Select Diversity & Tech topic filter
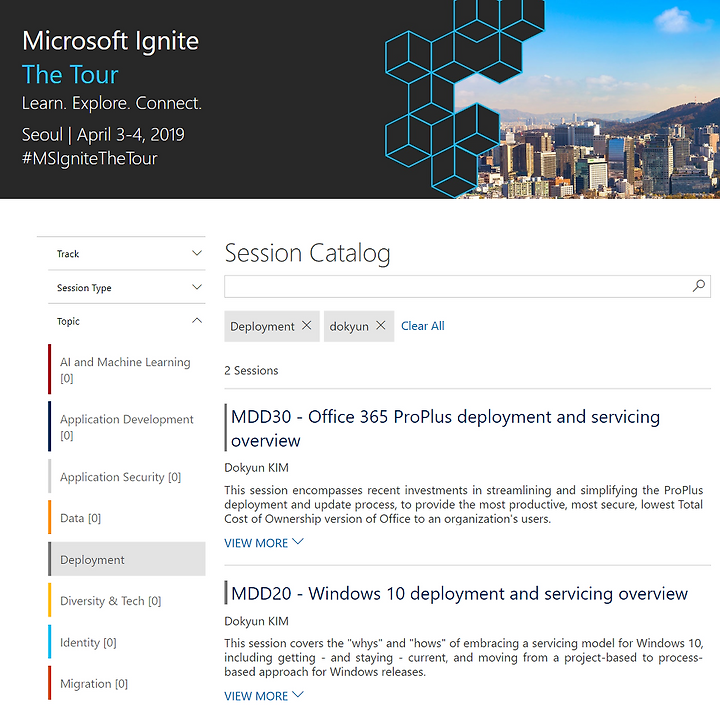720x705 pixels. coord(127,600)
